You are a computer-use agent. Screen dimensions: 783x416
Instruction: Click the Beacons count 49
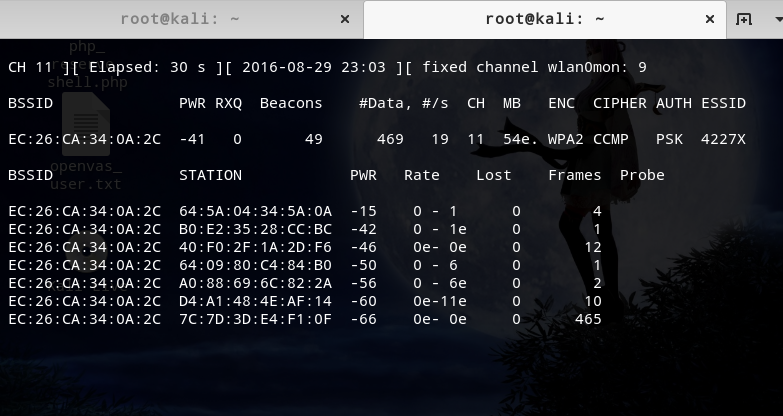(314, 139)
